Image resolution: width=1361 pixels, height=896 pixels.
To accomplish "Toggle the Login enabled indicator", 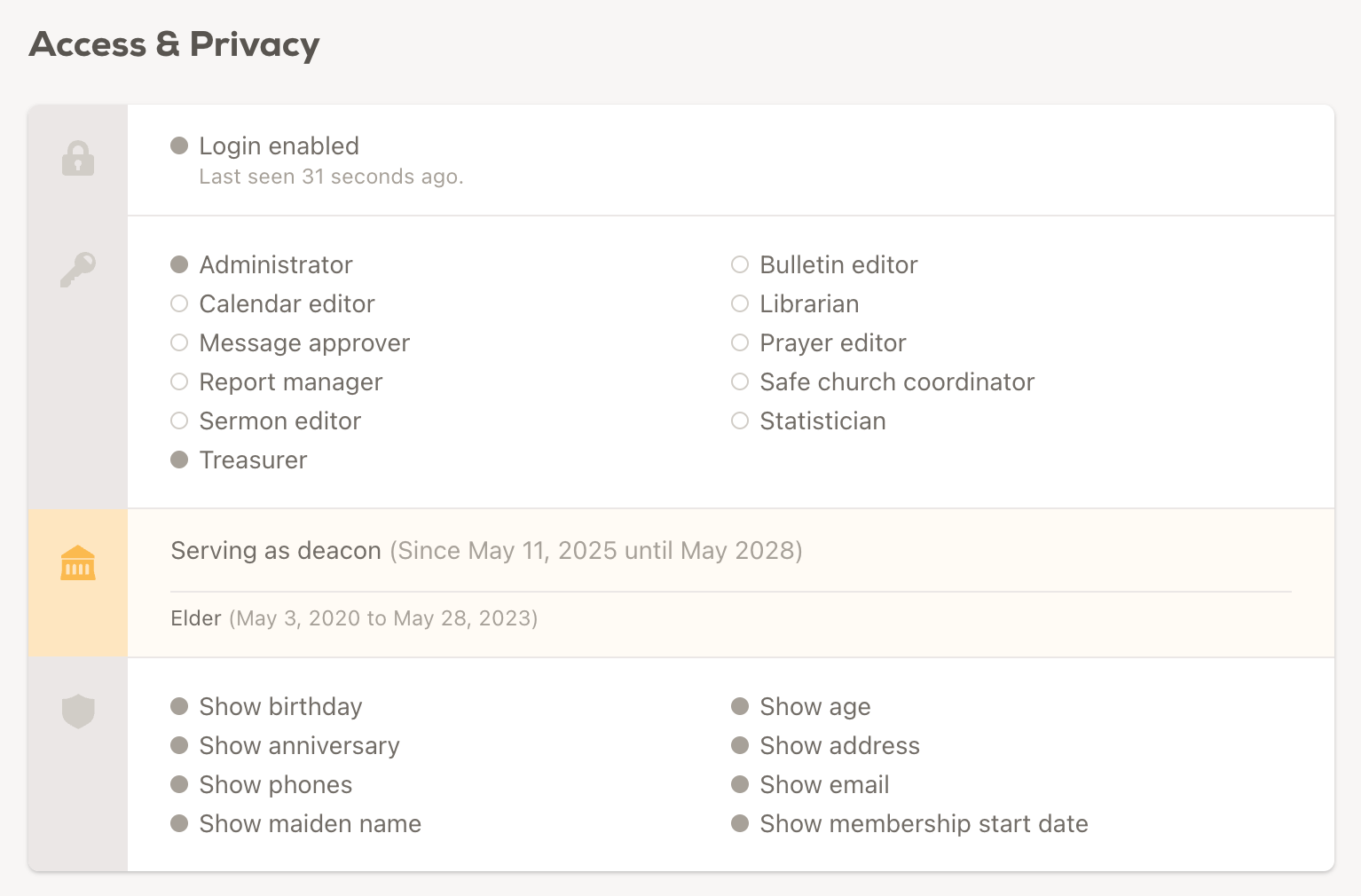I will pyautogui.click(x=179, y=145).
